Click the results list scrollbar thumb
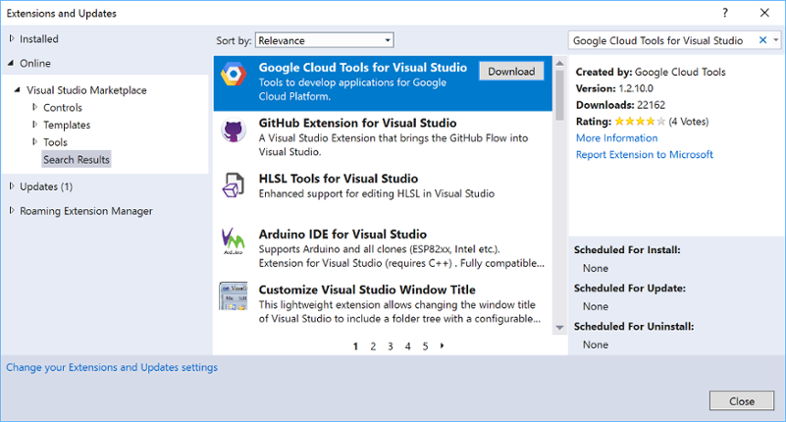 click(559, 95)
